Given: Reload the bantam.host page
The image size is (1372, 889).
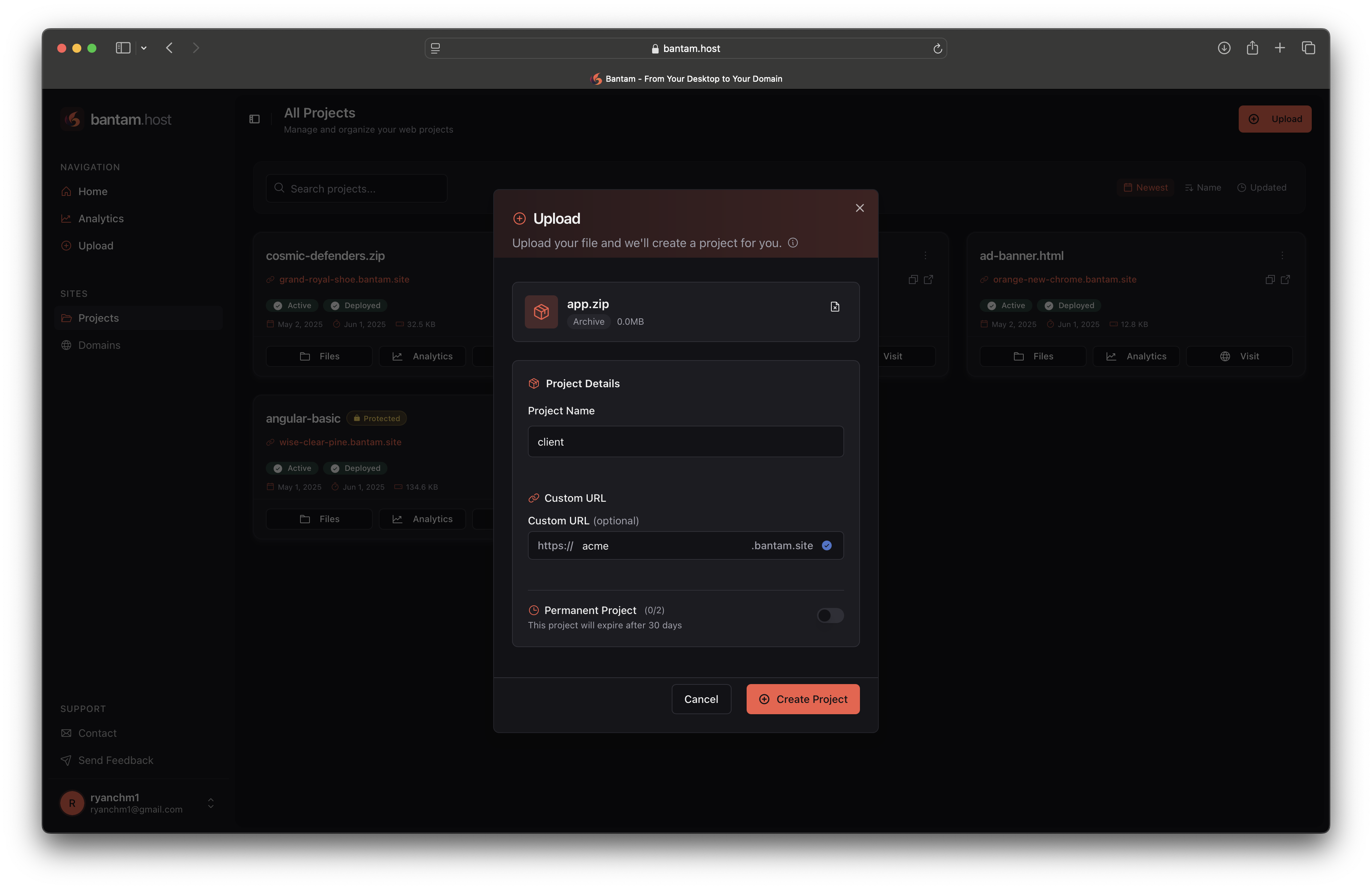Looking at the screenshot, I should [x=938, y=49].
